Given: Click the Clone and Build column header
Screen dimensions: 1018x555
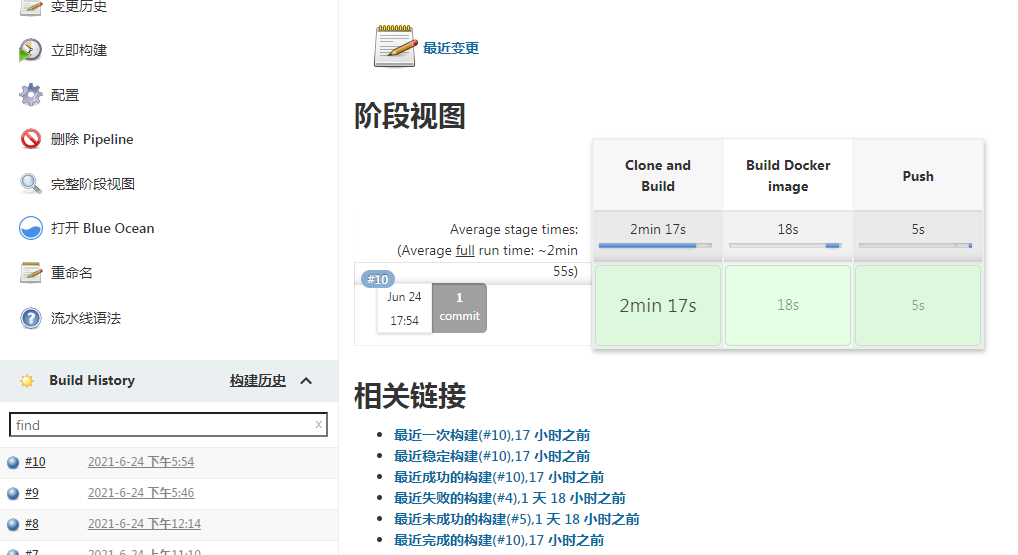Looking at the screenshot, I should 658,175.
